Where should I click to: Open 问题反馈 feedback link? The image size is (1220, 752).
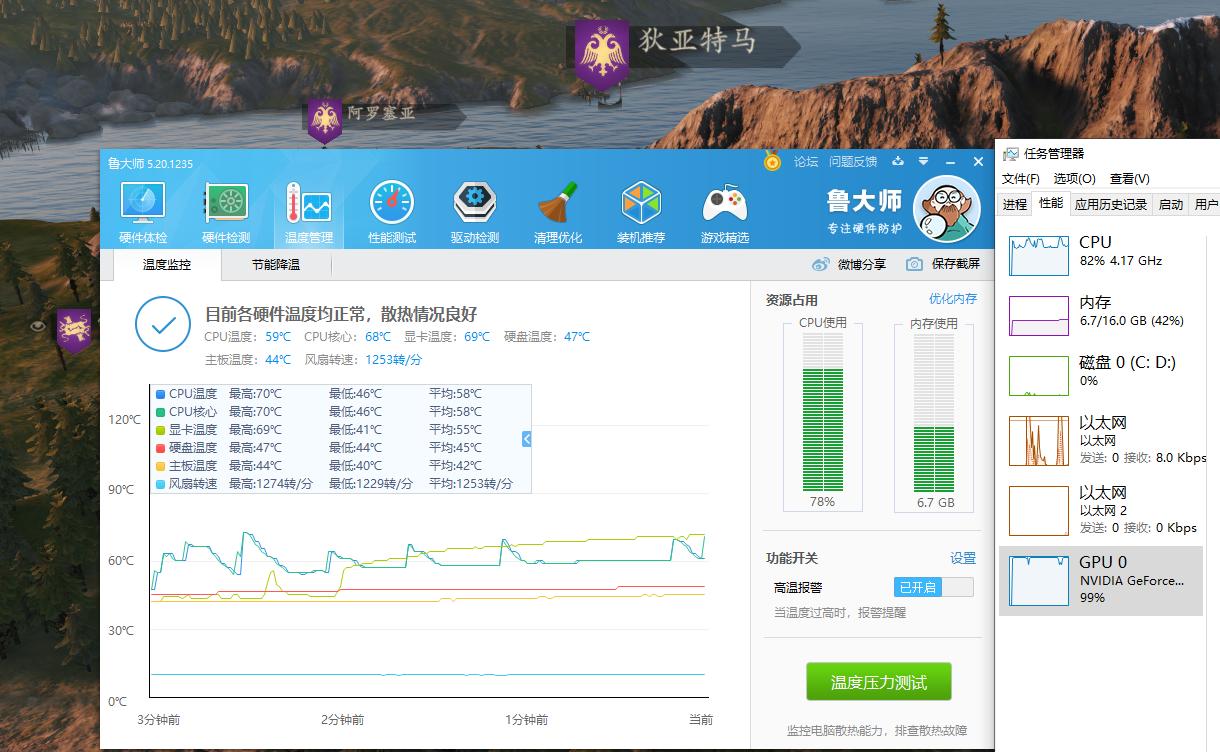point(853,161)
